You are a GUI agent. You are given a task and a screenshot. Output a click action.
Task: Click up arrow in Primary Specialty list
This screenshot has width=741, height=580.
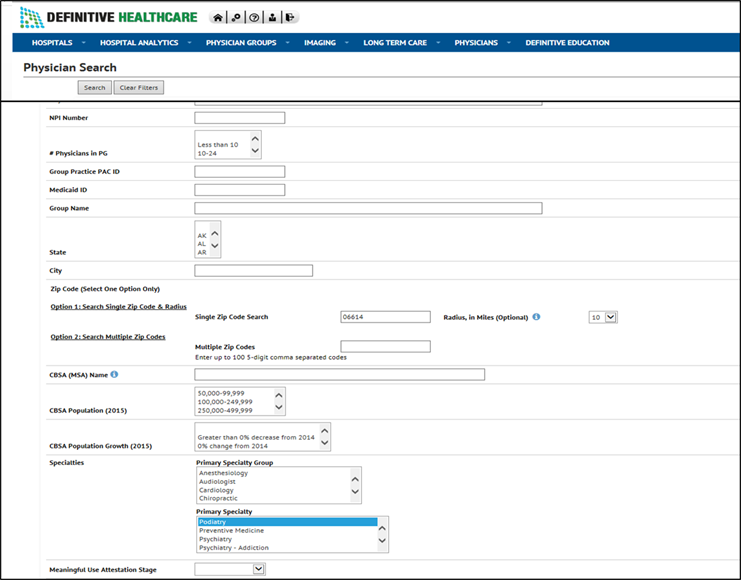[382, 528]
